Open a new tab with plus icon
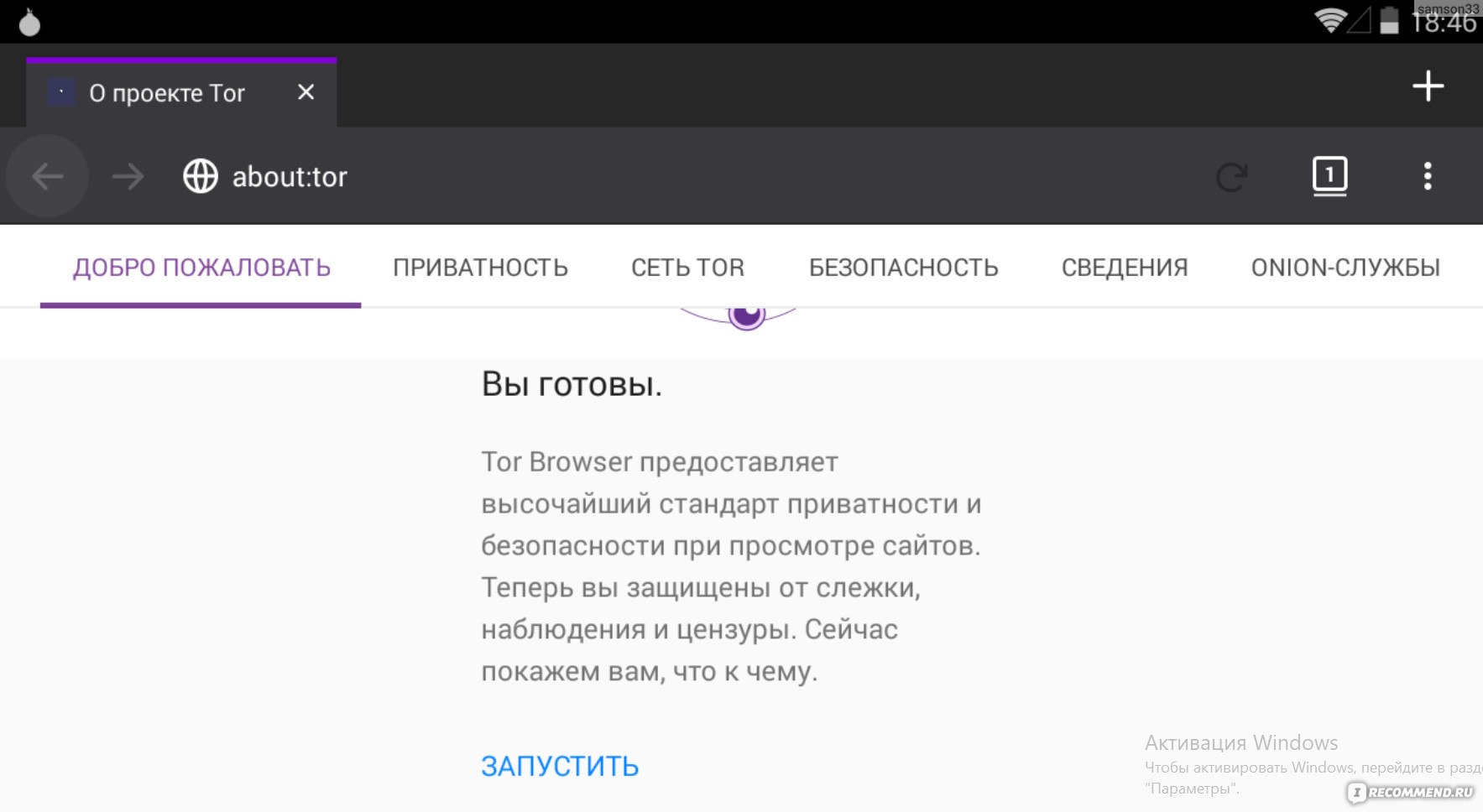This screenshot has width=1483, height=812. (x=1427, y=86)
